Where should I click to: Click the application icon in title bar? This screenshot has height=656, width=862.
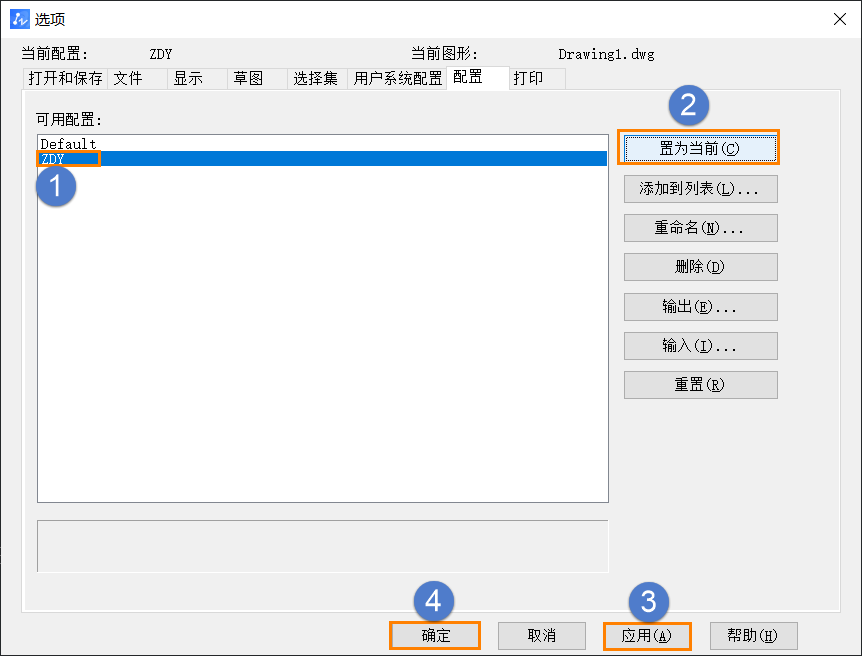click(19, 19)
